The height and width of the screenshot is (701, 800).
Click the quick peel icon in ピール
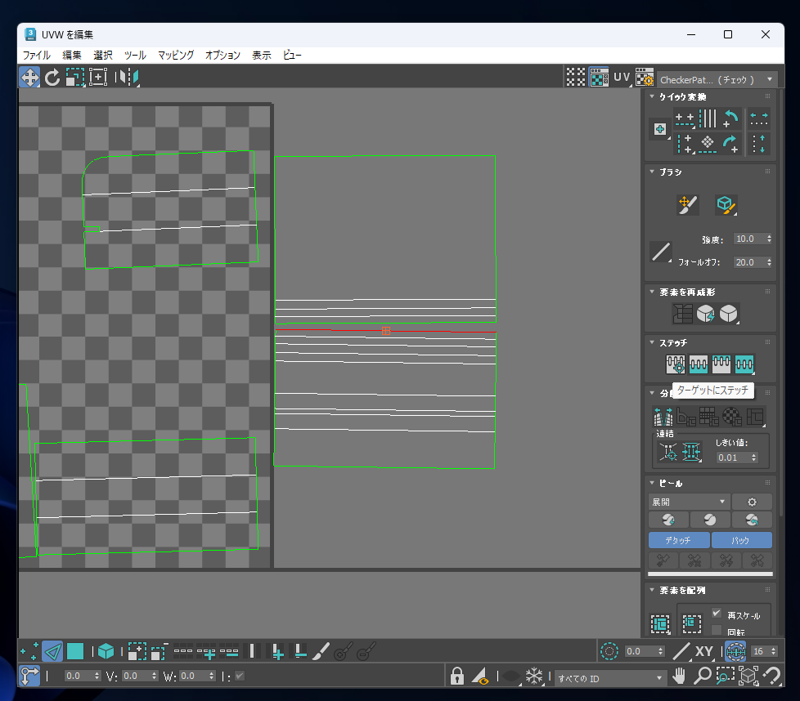668,520
